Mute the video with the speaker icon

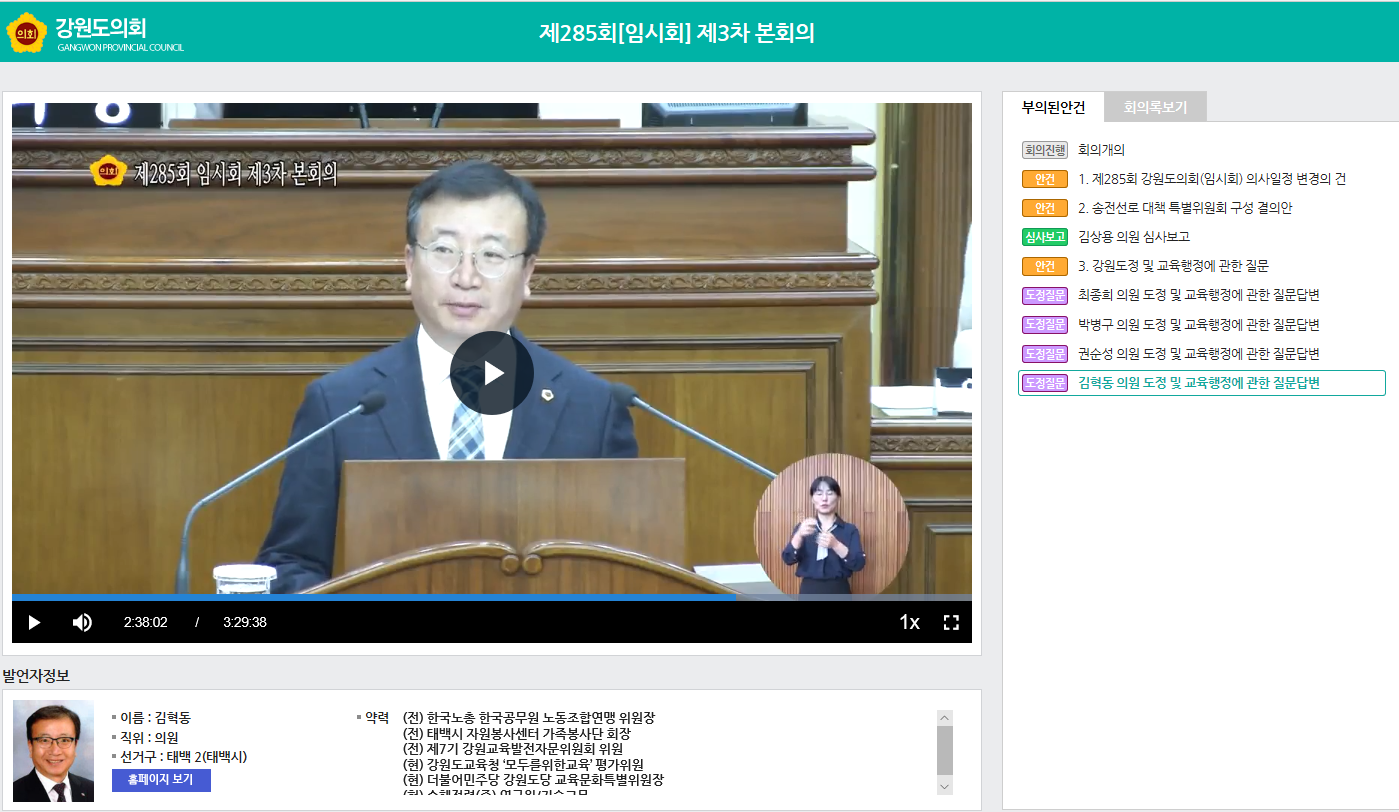tap(82, 622)
